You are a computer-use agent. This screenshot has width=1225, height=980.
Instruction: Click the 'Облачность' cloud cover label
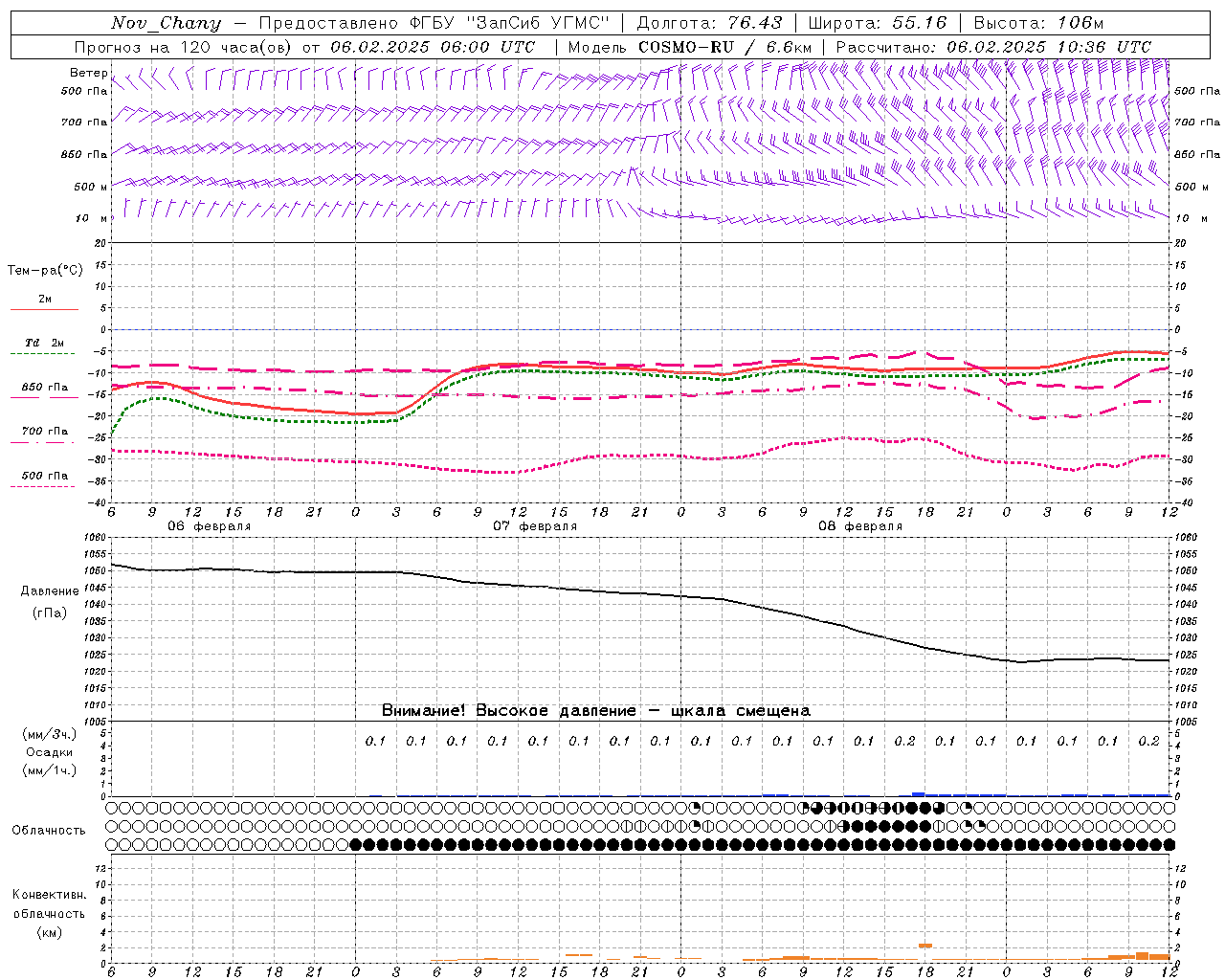point(49,831)
